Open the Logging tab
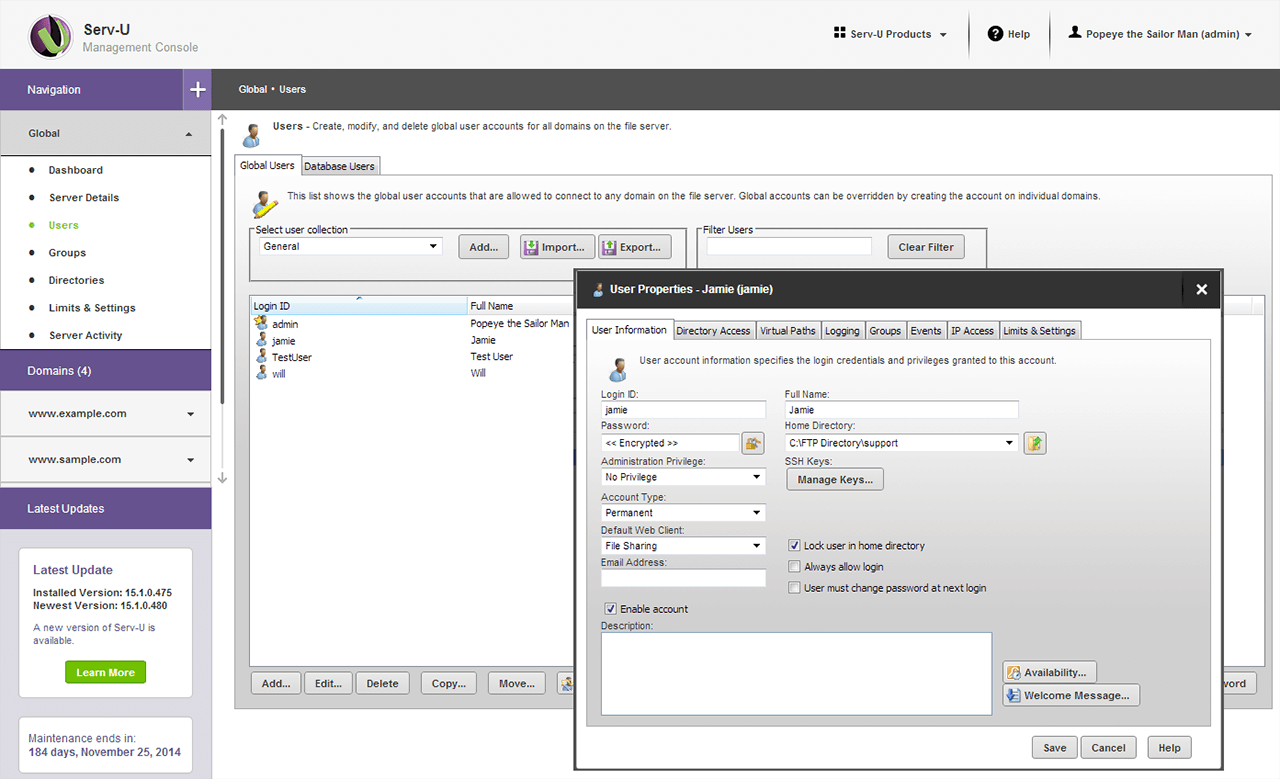The image size is (1280, 779). (x=842, y=331)
